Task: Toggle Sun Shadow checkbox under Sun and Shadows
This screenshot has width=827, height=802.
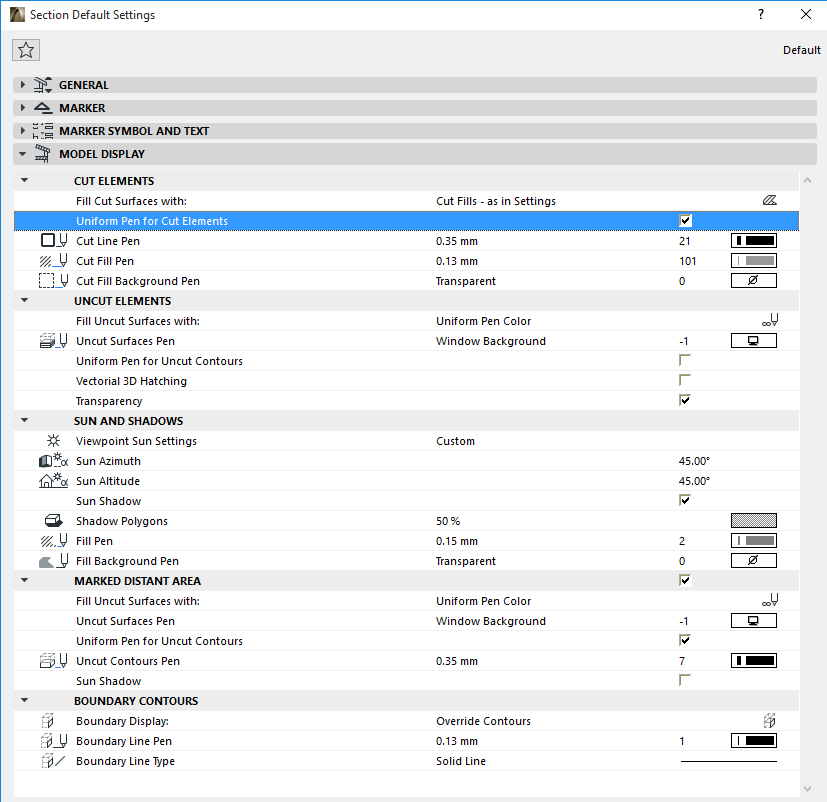Action: pyautogui.click(x=685, y=500)
